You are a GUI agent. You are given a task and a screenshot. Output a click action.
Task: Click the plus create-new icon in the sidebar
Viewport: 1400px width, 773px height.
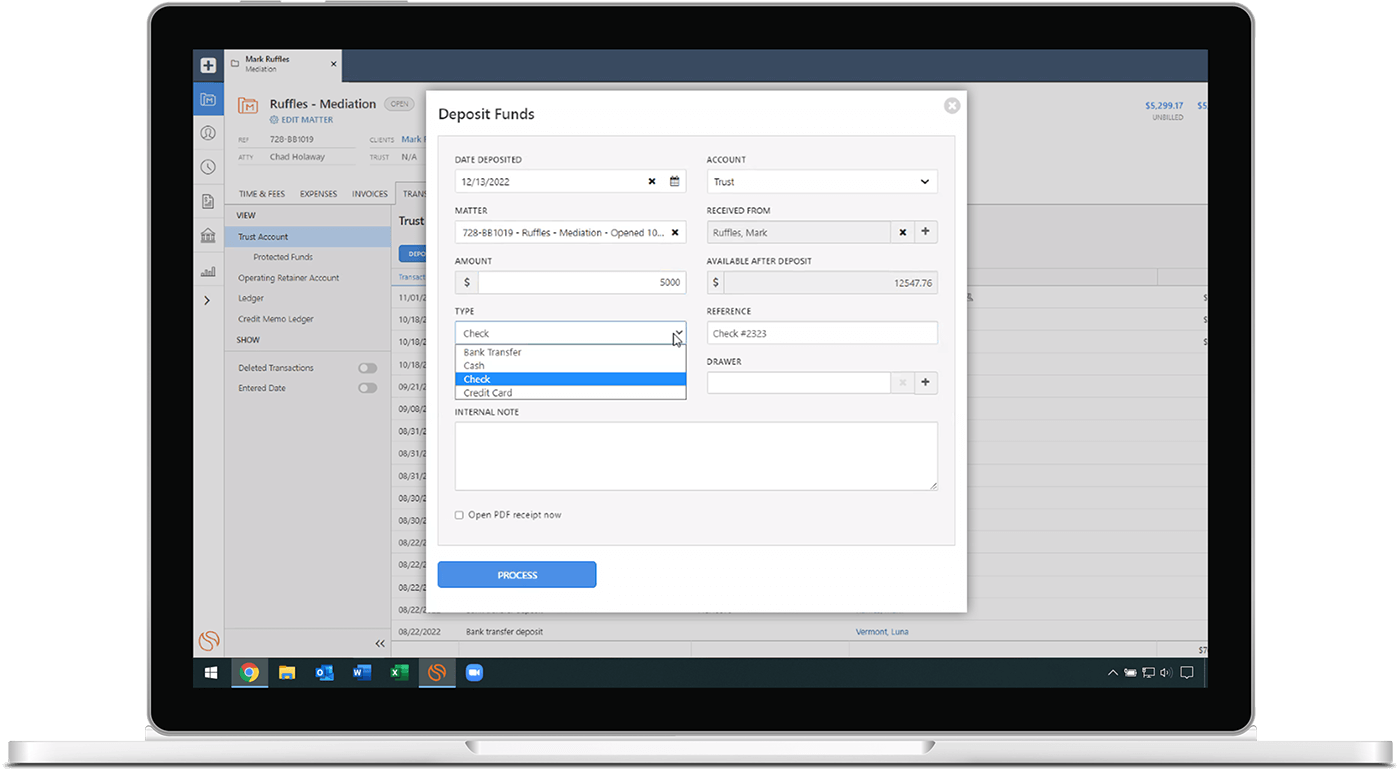[x=208, y=66]
